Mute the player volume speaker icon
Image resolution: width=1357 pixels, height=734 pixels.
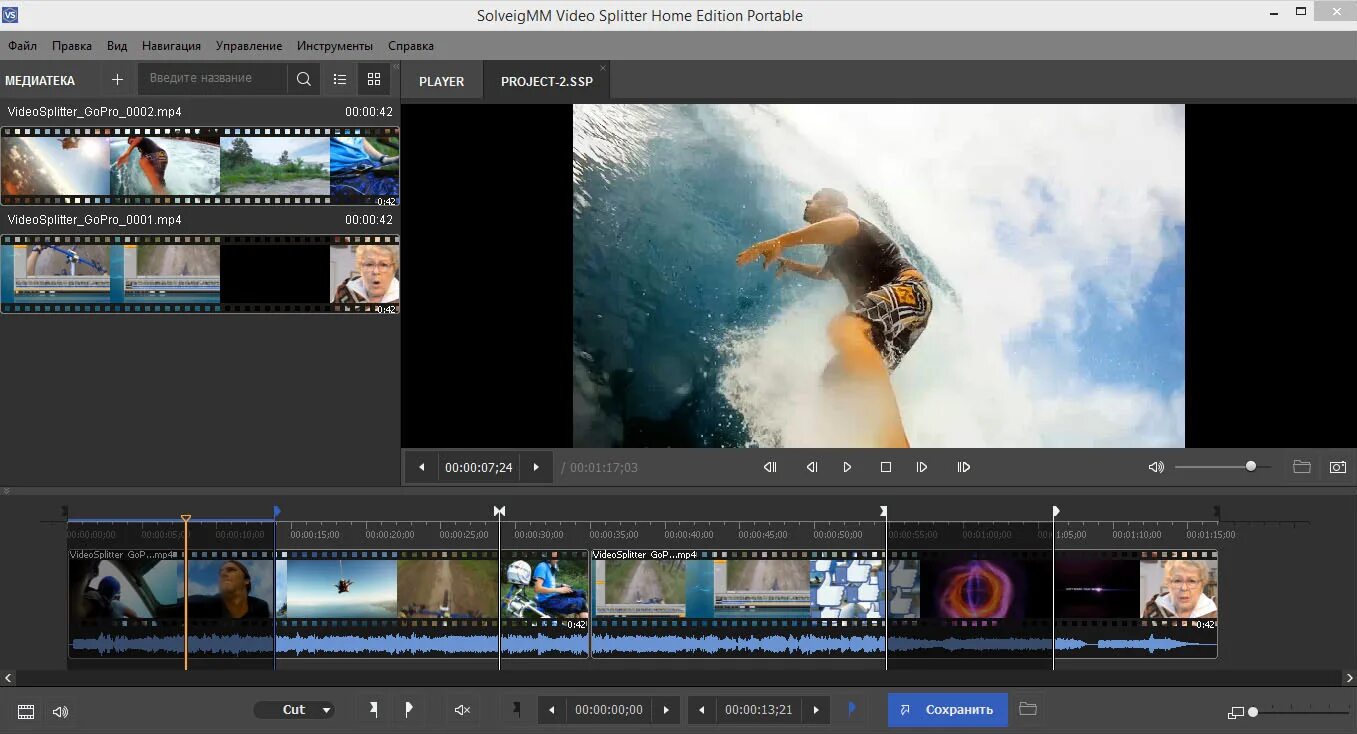1156,467
